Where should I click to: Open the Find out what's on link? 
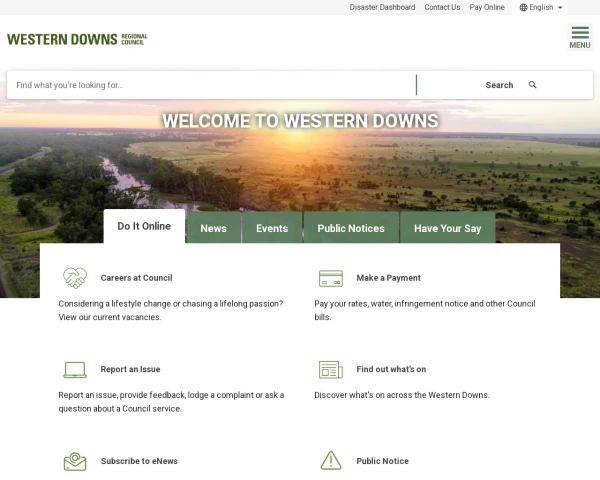[391, 369]
